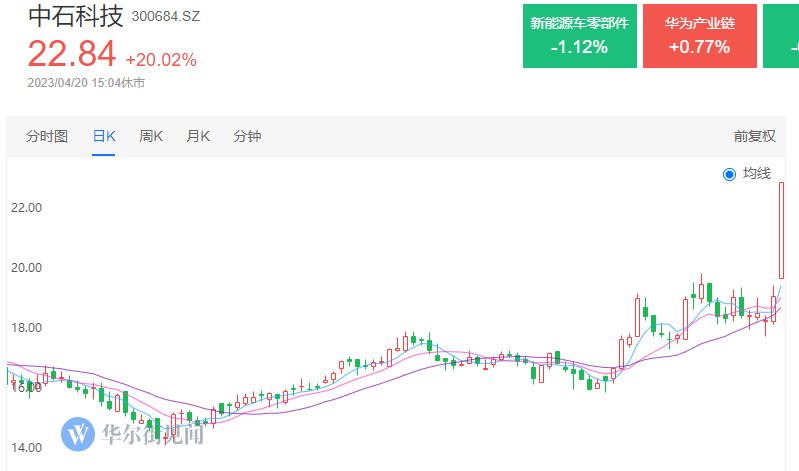Toggle the 均线 moving average radio button
799x471 pixels.
coord(729,174)
